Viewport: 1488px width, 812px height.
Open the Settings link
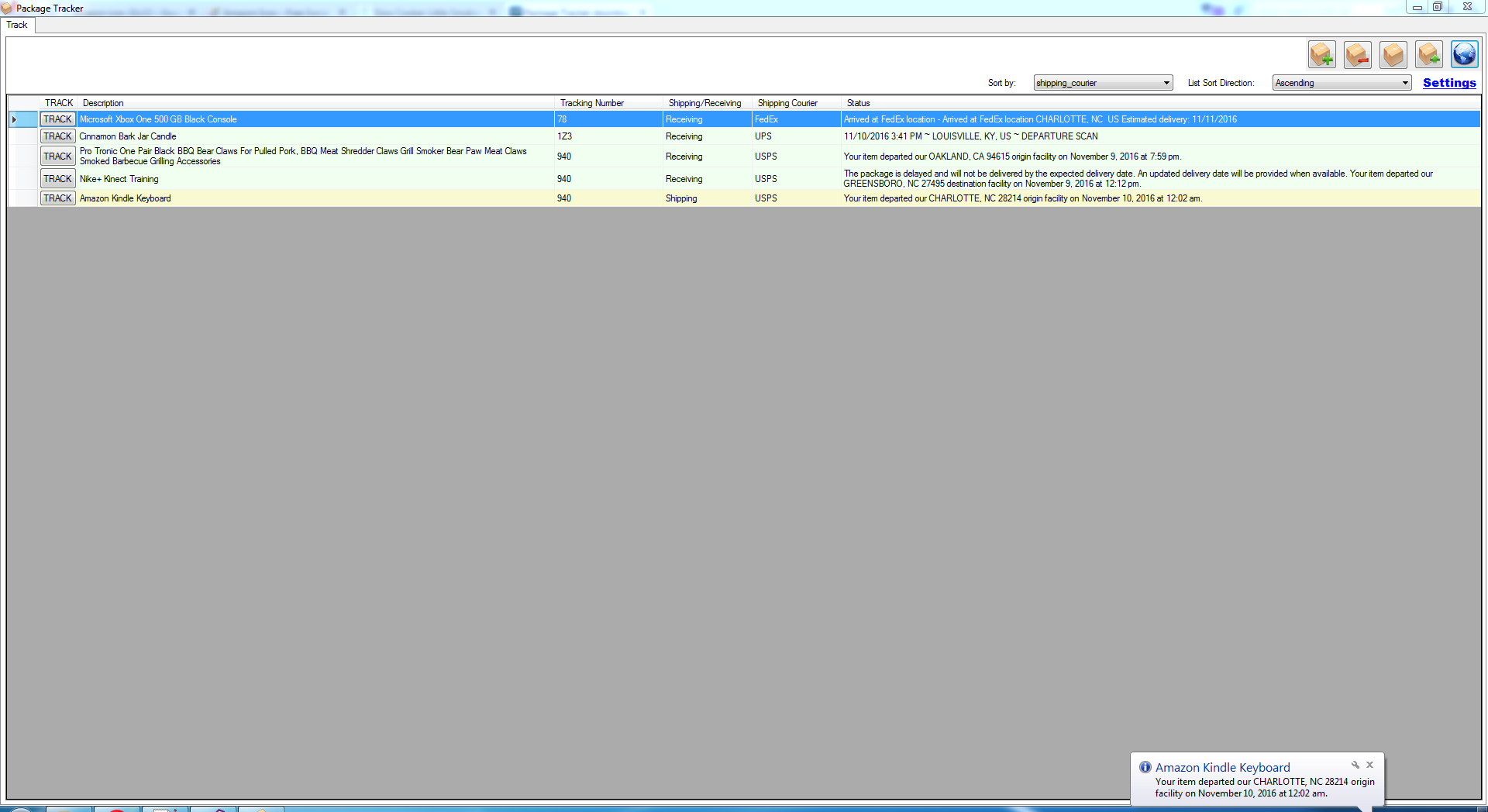(1448, 83)
